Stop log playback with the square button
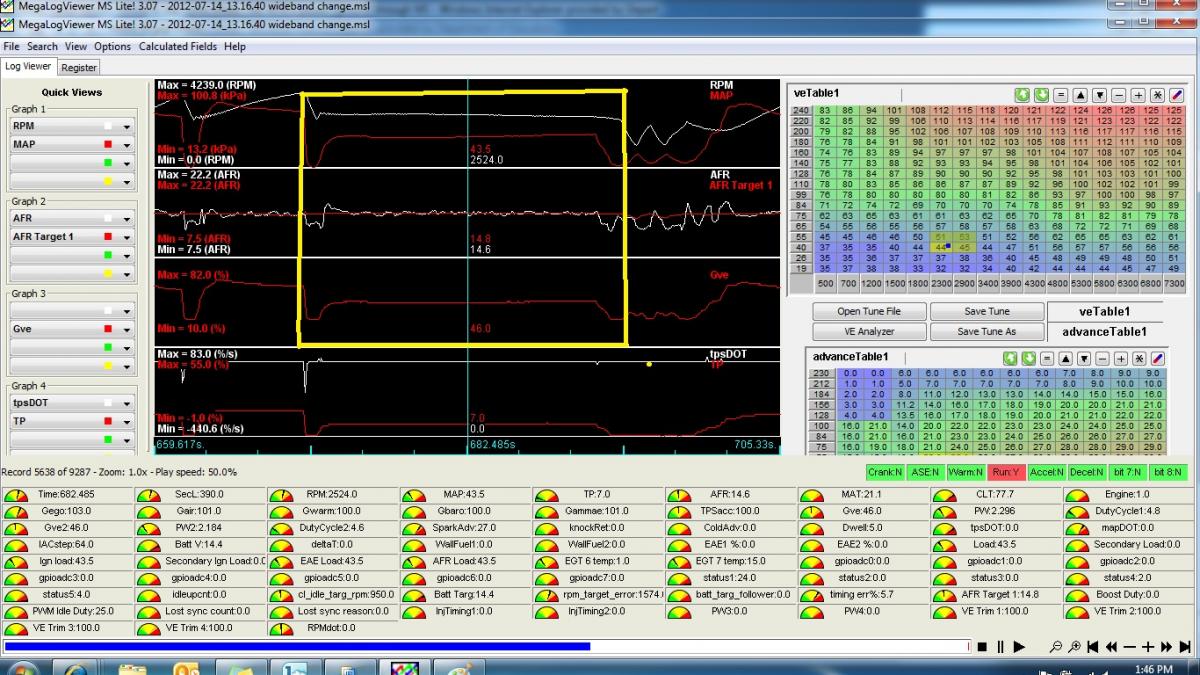Screen dimensions: 1200x675 (983, 647)
